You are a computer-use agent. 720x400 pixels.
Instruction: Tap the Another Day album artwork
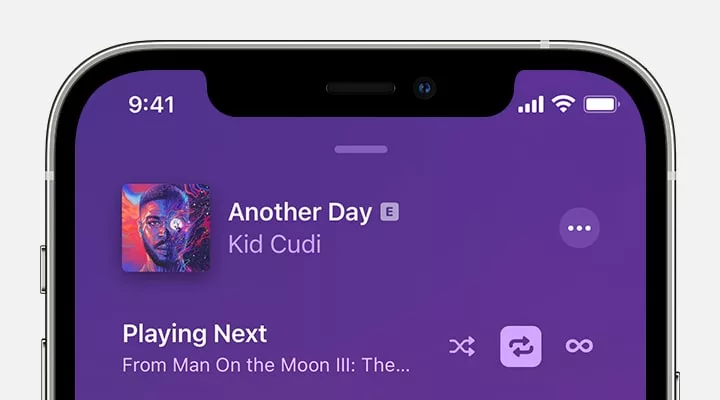[166, 228]
